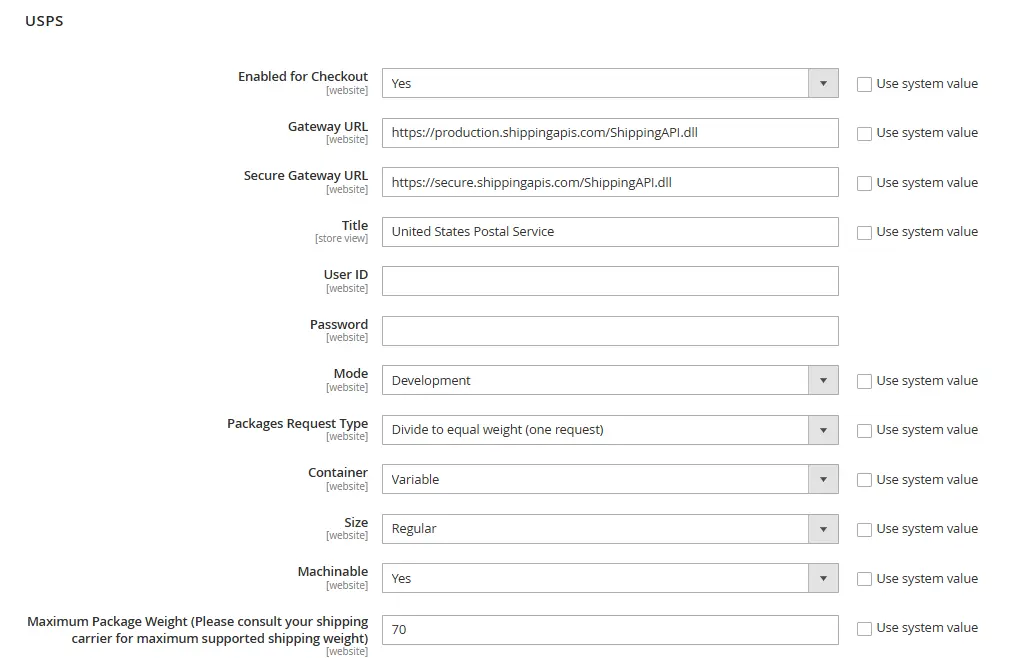Image resolution: width=1019 pixels, height=658 pixels.
Task: Click the Gateway URL input field
Action: (x=610, y=132)
